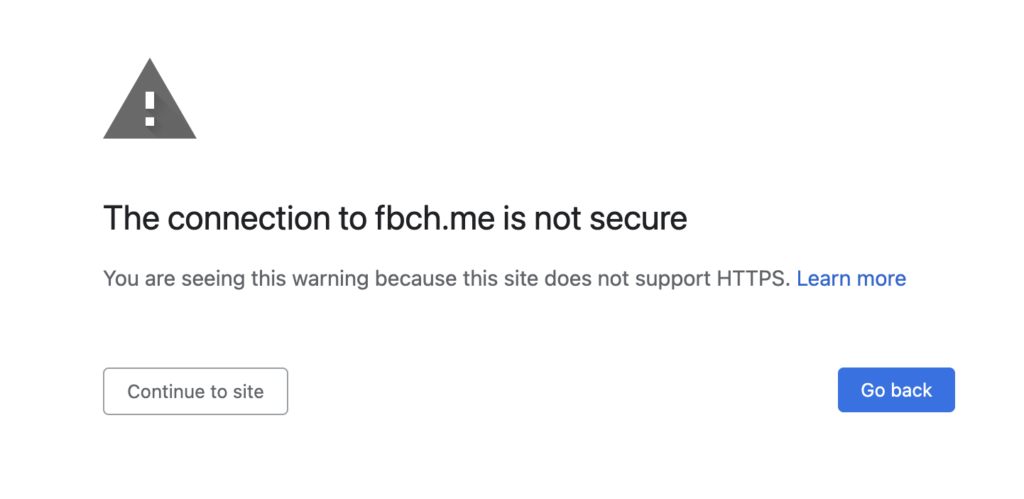The width and height of the screenshot is (1024, 499).
Task: Click the gray warning triangle icon
Action: (x=150, y=101)
